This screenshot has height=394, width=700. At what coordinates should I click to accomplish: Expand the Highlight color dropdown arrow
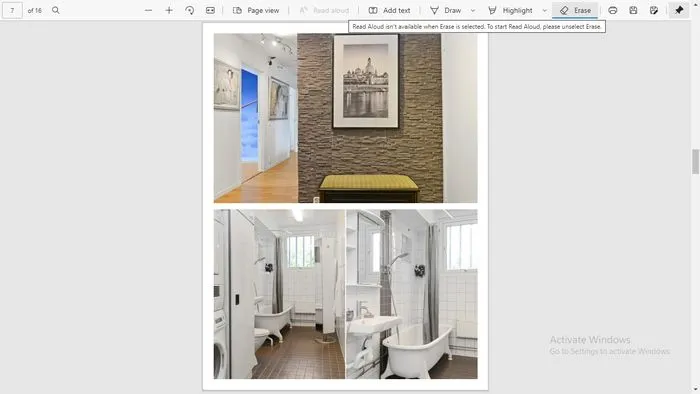point(544,10)
